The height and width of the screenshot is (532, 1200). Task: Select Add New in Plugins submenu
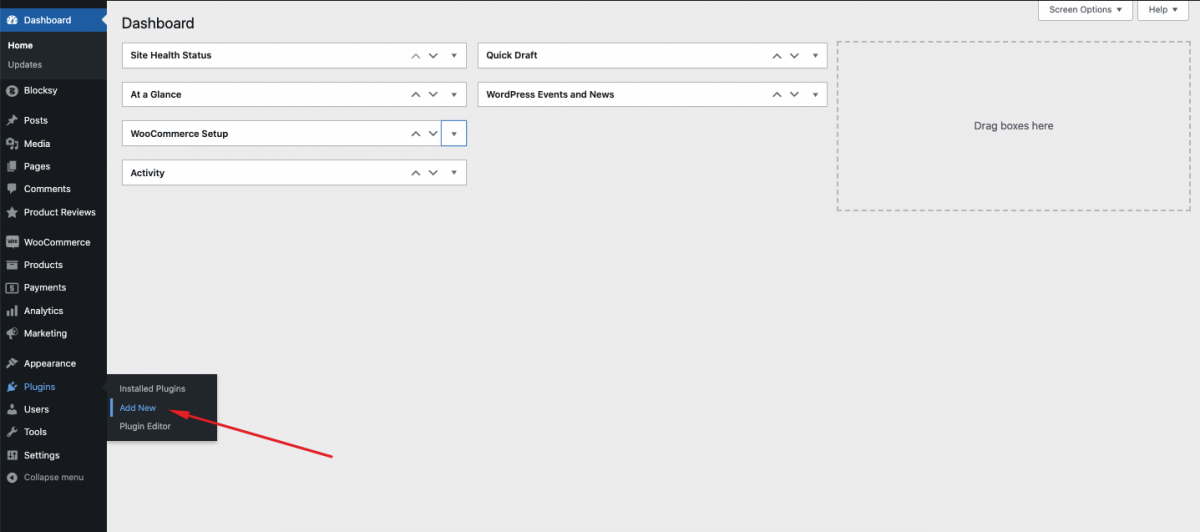[138, 408]
